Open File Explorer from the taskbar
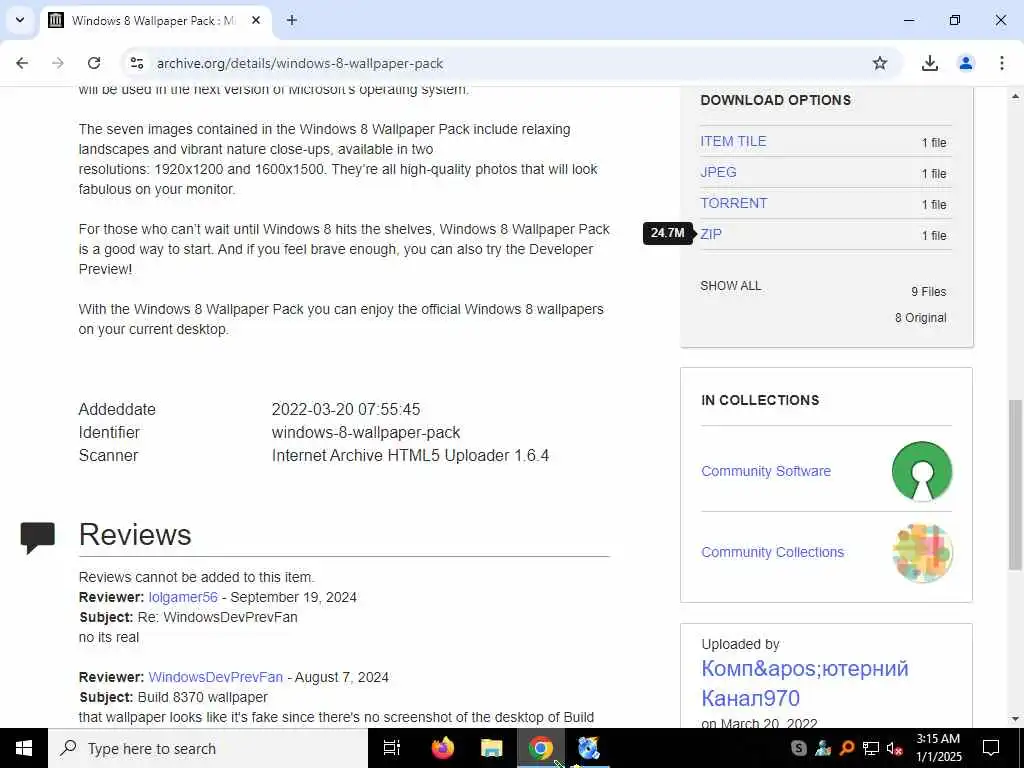 click(x=491, y=748)
